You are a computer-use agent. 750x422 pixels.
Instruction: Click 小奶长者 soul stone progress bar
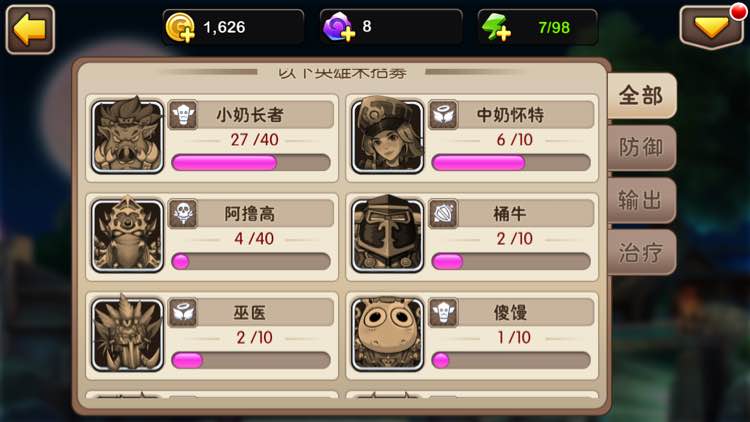tap(251, 163)
